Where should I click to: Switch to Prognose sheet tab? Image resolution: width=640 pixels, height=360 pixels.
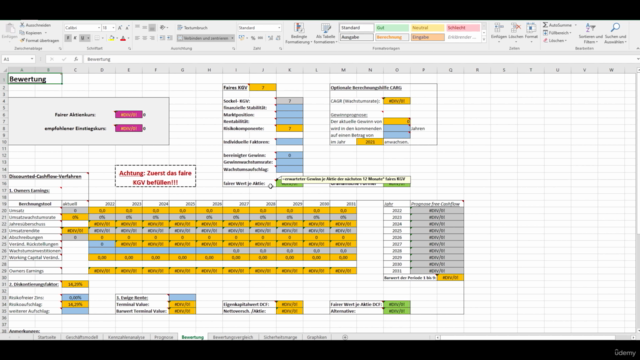click(164, 337)
